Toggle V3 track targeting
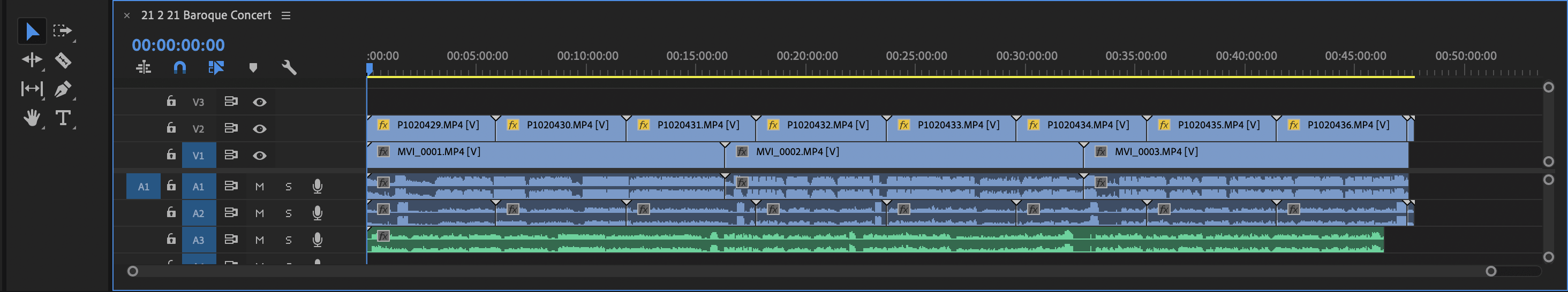This screenshot has width=1568, height=292. (x=199, y=102)
